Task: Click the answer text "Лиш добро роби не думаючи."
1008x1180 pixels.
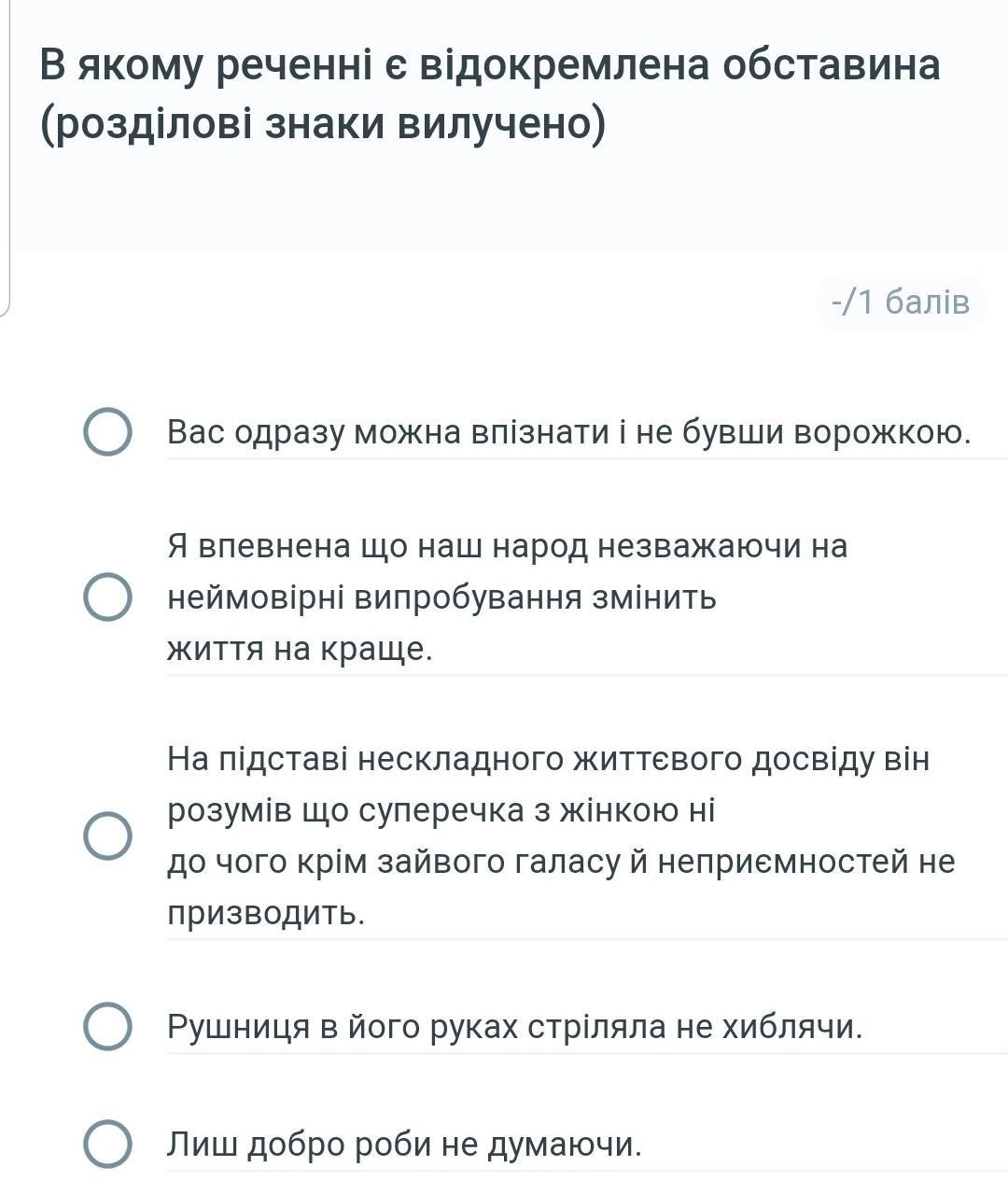Action: [x=405, y=1144]
